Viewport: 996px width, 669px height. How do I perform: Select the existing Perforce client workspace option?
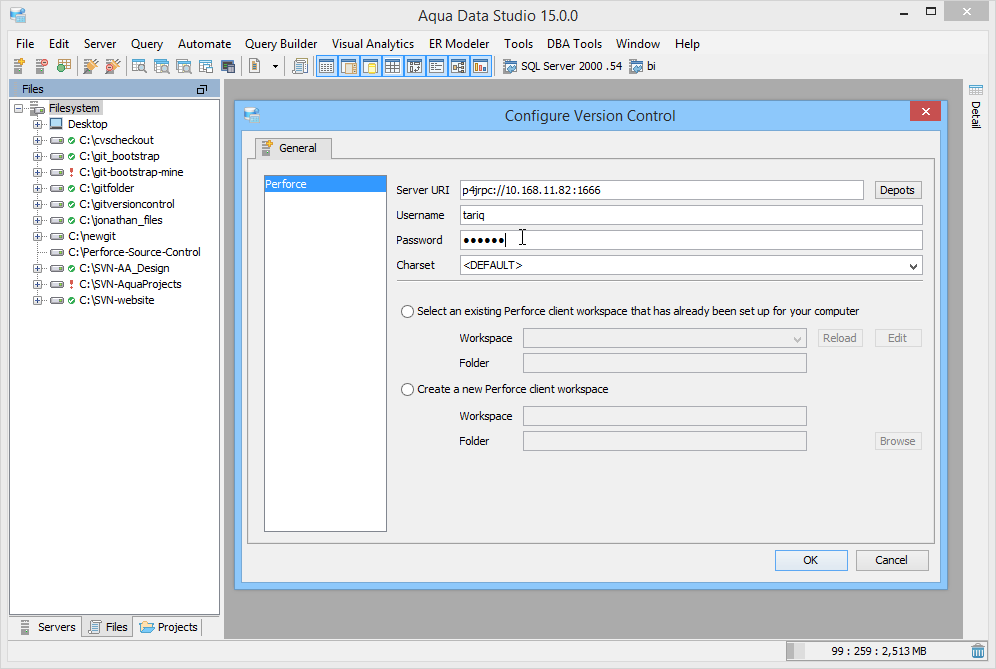point(407,311)
